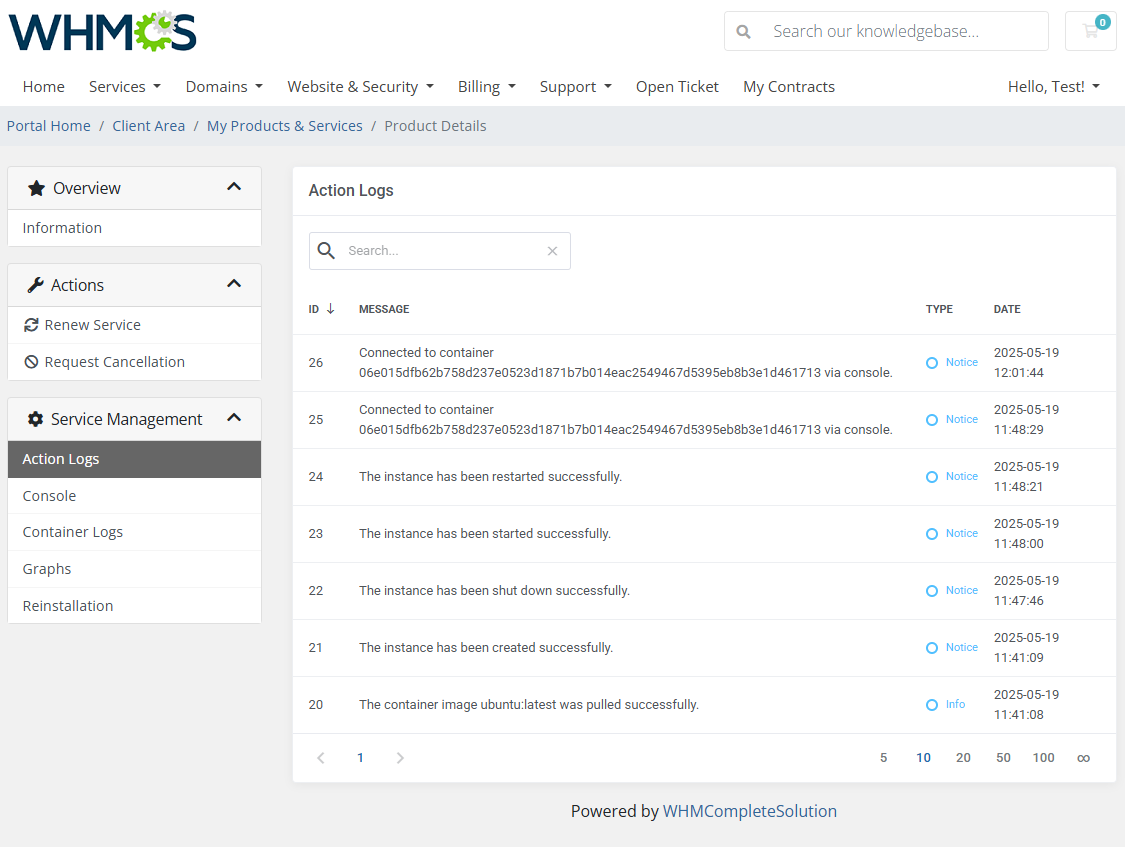Click My Products & Services breadcrumb
The image size is (1125, 847).
(x=285, y=126)
